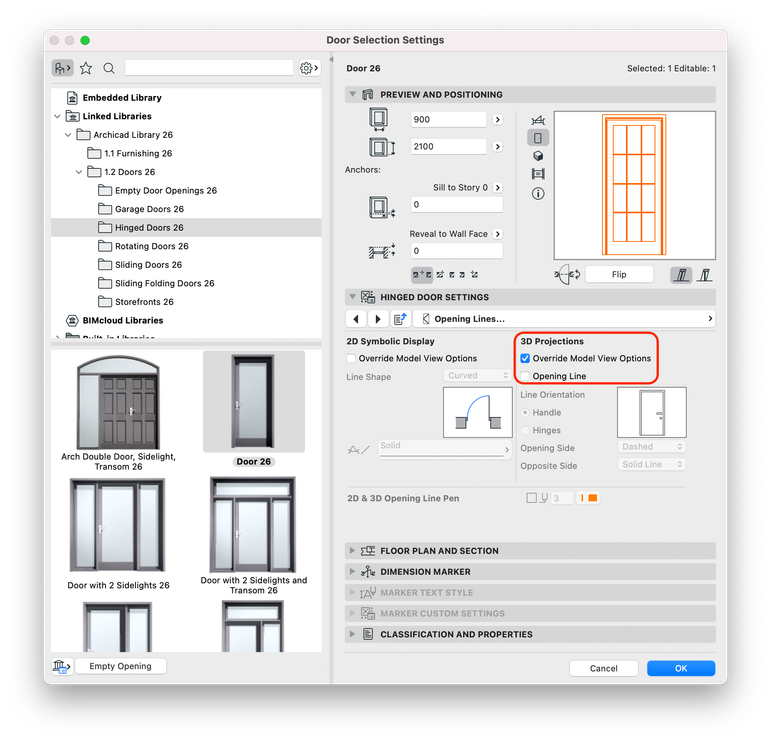Collapse the Preview and Positioning panel
771x742 pixels.
coord(352,94)
